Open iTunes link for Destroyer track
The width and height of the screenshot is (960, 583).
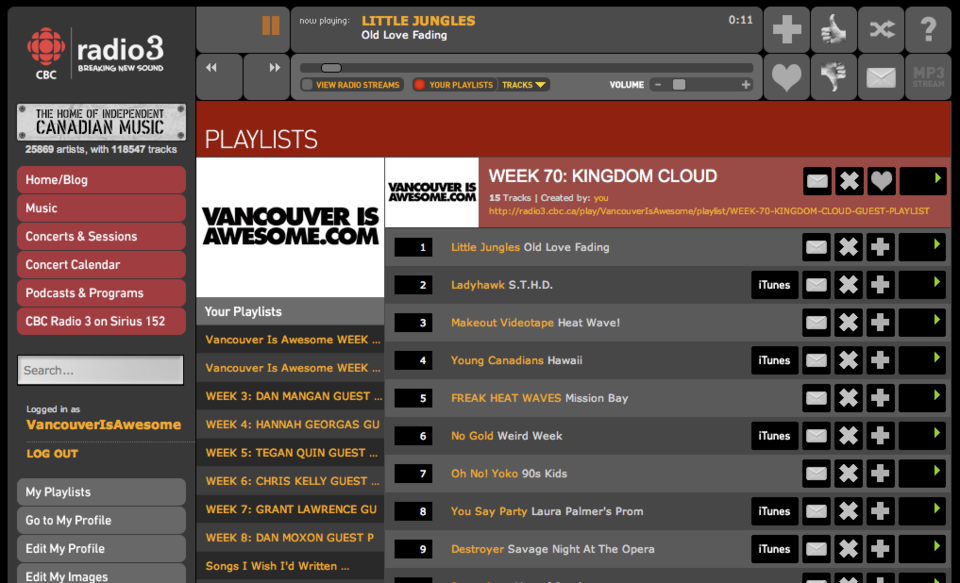[x=774, y=549]
